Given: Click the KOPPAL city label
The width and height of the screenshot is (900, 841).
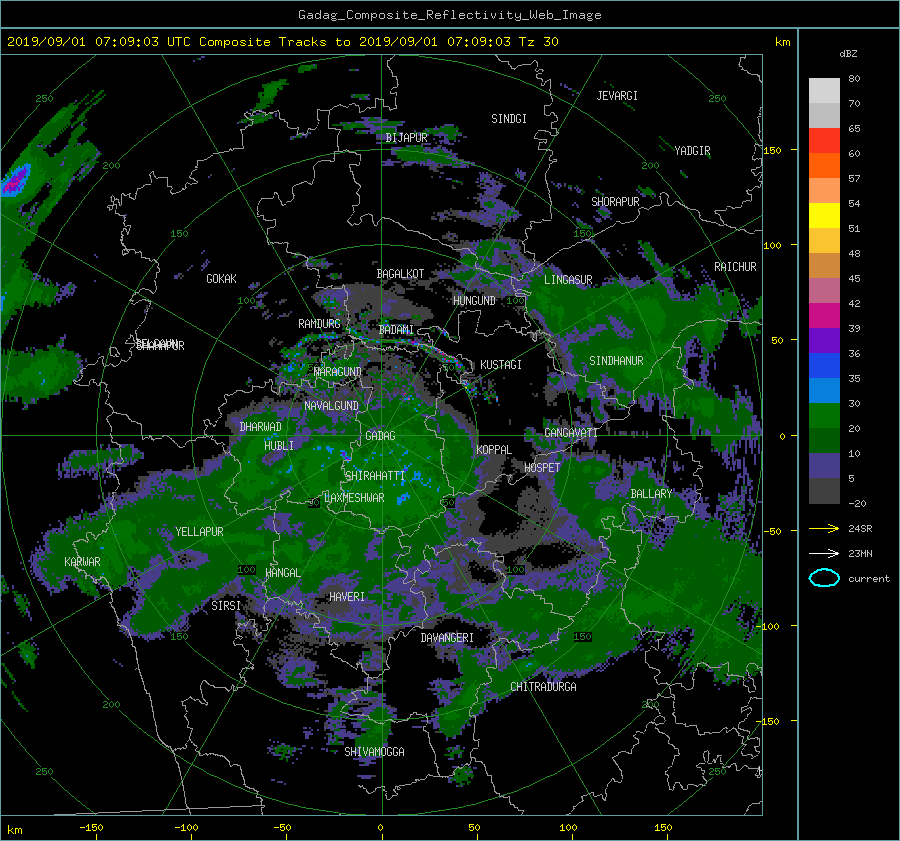Looking at the screenshot, I should (x=494, y=449).
